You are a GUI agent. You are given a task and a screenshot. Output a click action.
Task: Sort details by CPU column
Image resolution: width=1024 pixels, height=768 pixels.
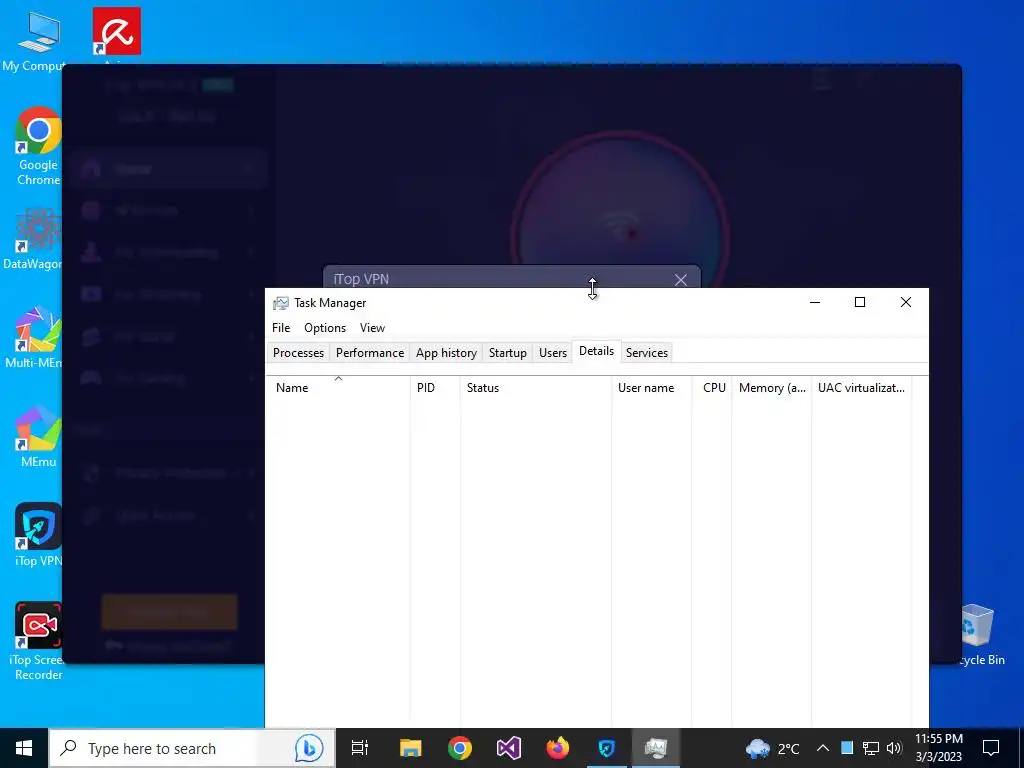coord(711,388)
